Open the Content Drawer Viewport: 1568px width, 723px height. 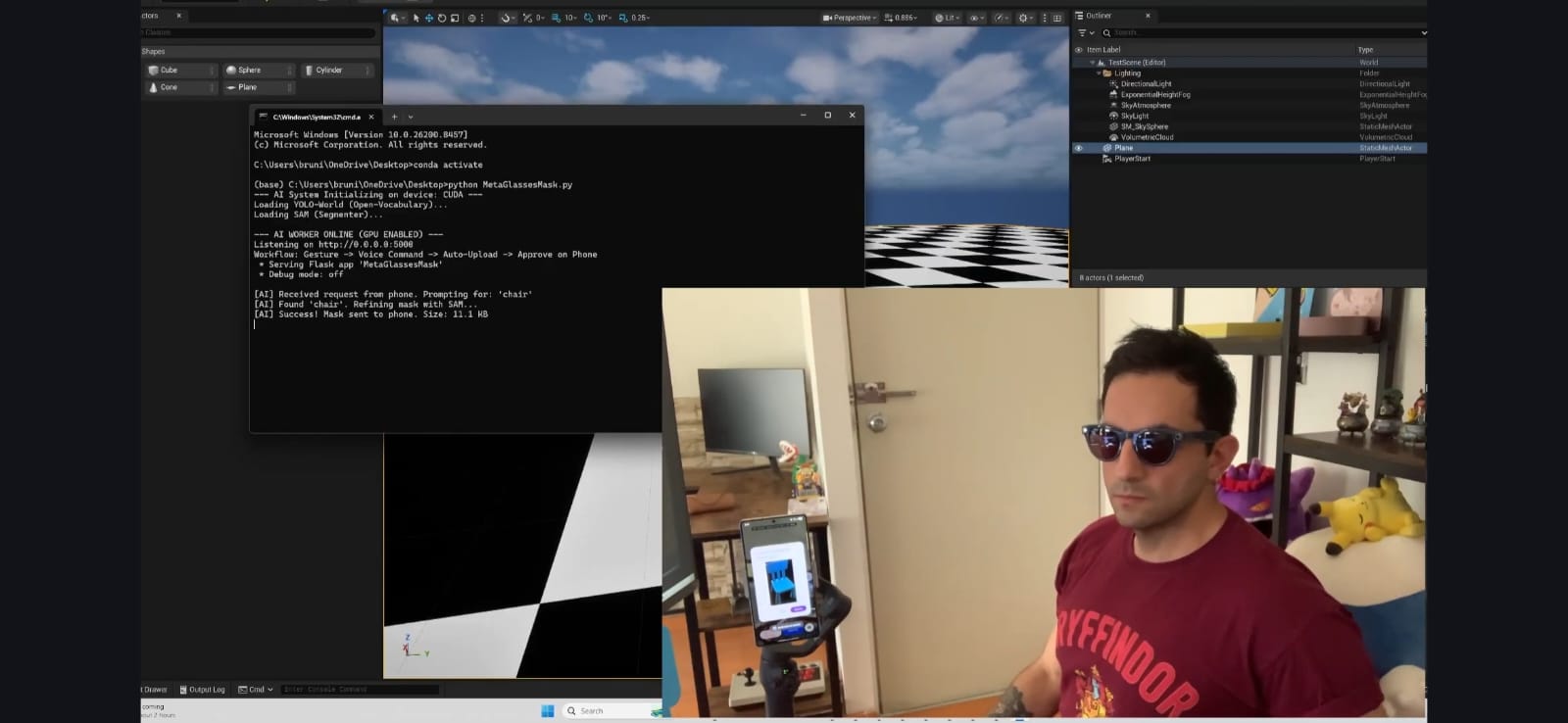click(x=155, y=690)
